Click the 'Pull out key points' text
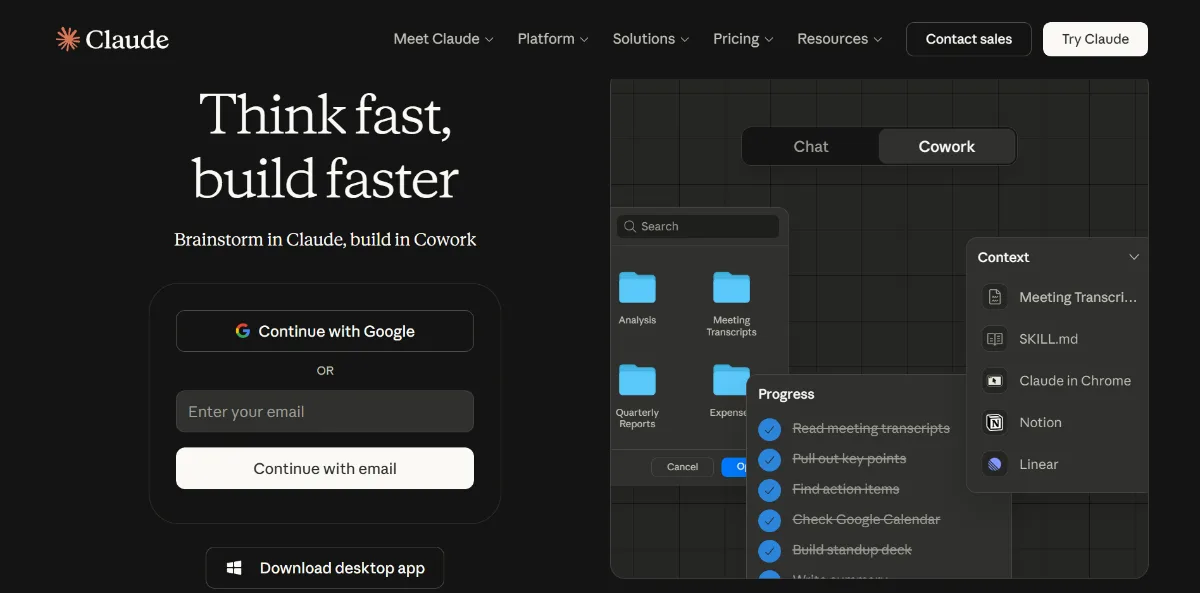This screenshot has width=1200, height=593. pos(849,459)
